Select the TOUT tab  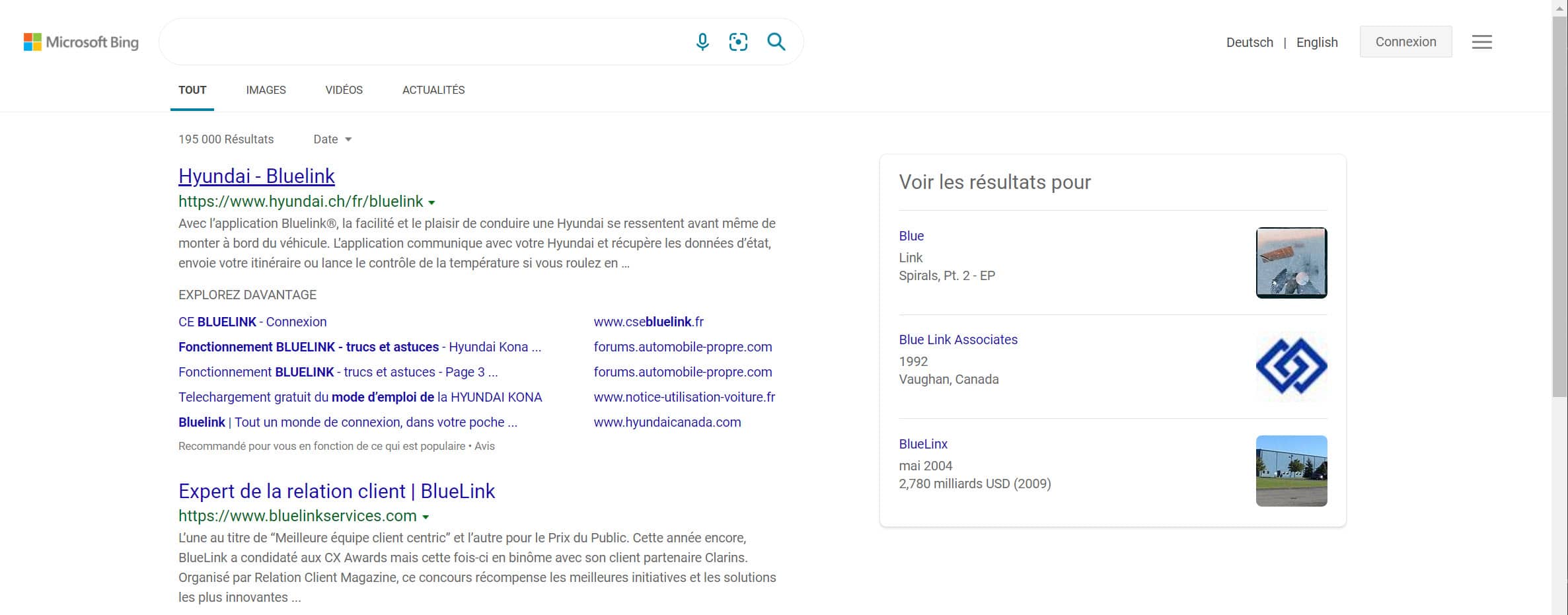tap(192, 90)
